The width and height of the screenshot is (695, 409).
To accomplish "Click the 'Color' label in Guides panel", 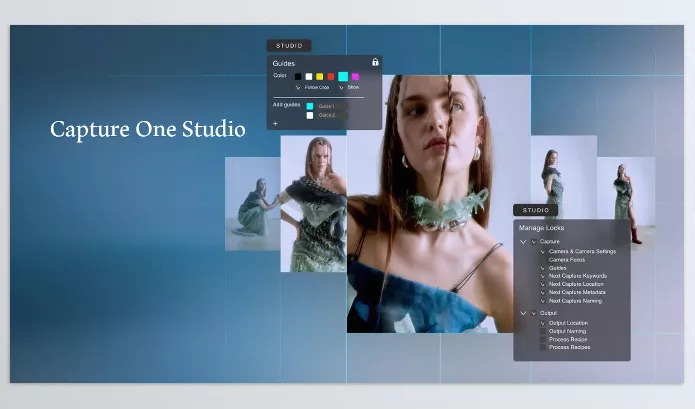I will pyautogui.click(x=280, y=76).
